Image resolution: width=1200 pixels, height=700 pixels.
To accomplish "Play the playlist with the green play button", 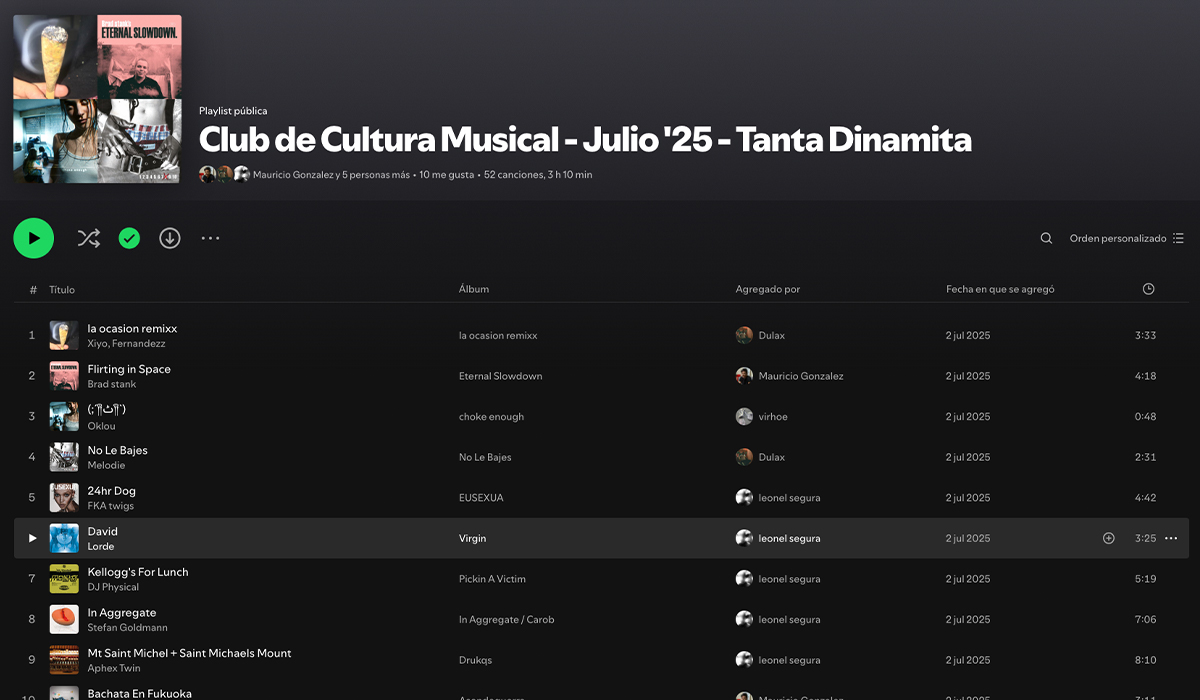I will [34, 238].
